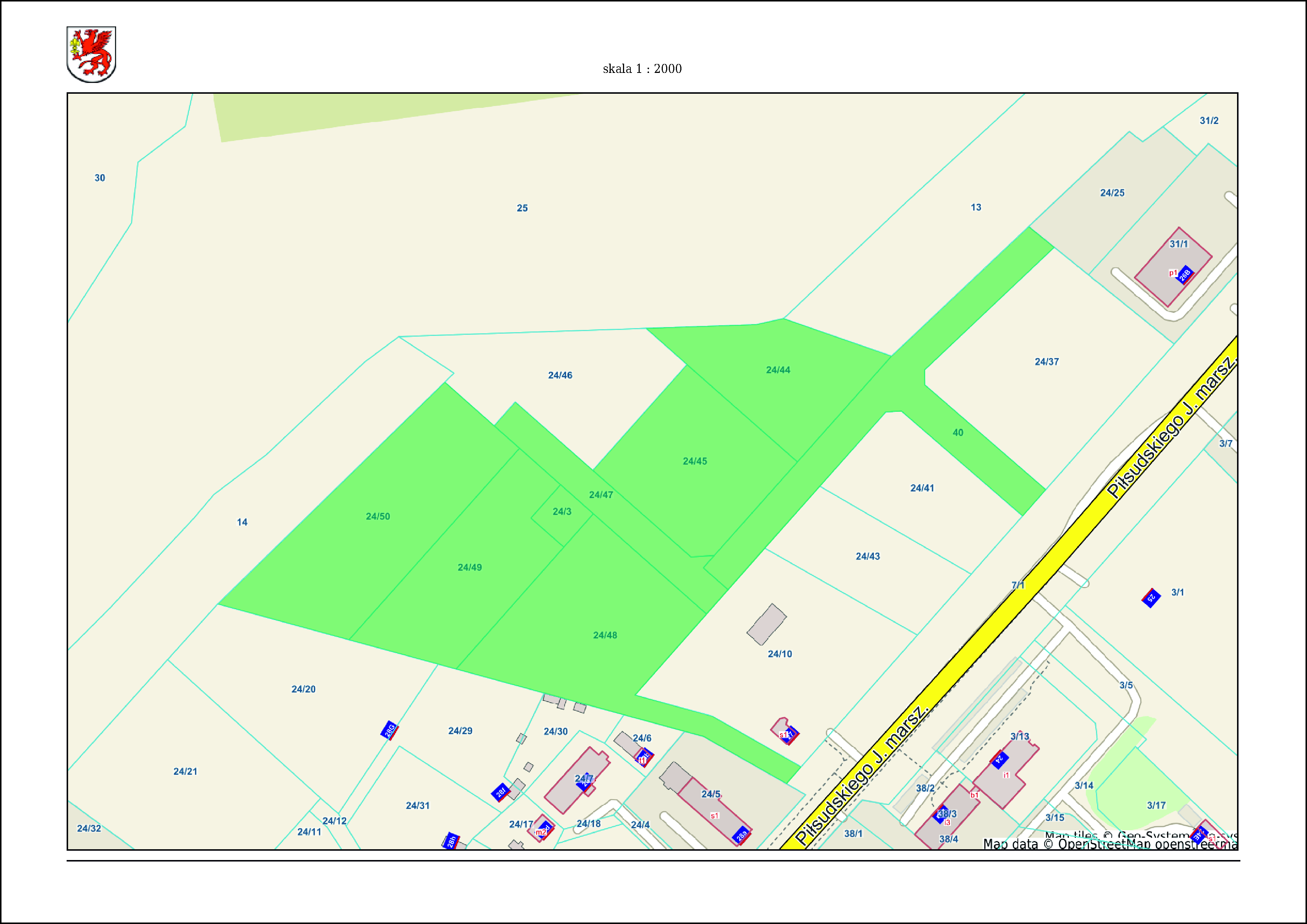Click the blue 26B address marker
The width and height of the screenshot is (1307, 924).
coord(1185,275)
